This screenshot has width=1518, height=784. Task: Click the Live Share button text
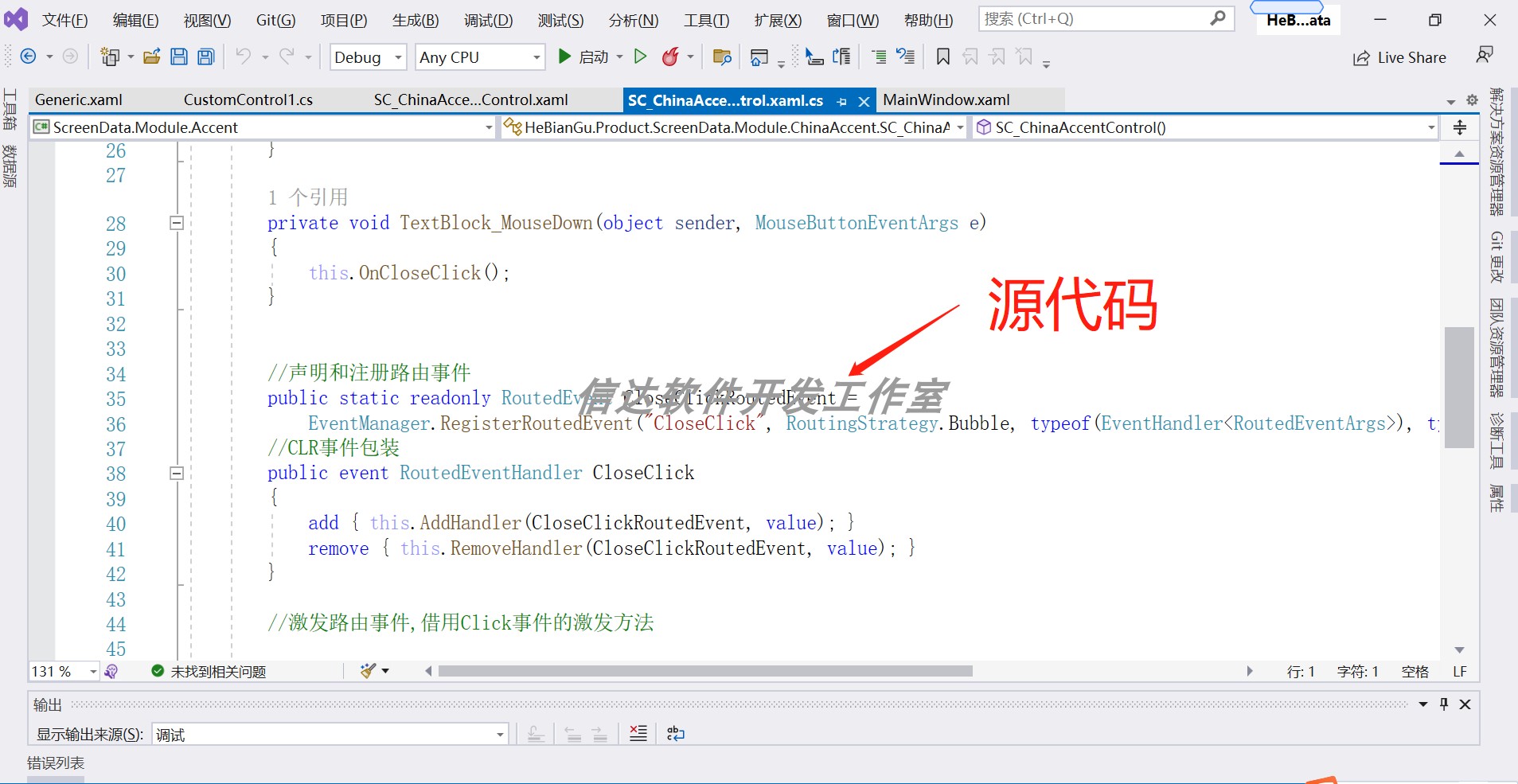tap(1411, 57)
